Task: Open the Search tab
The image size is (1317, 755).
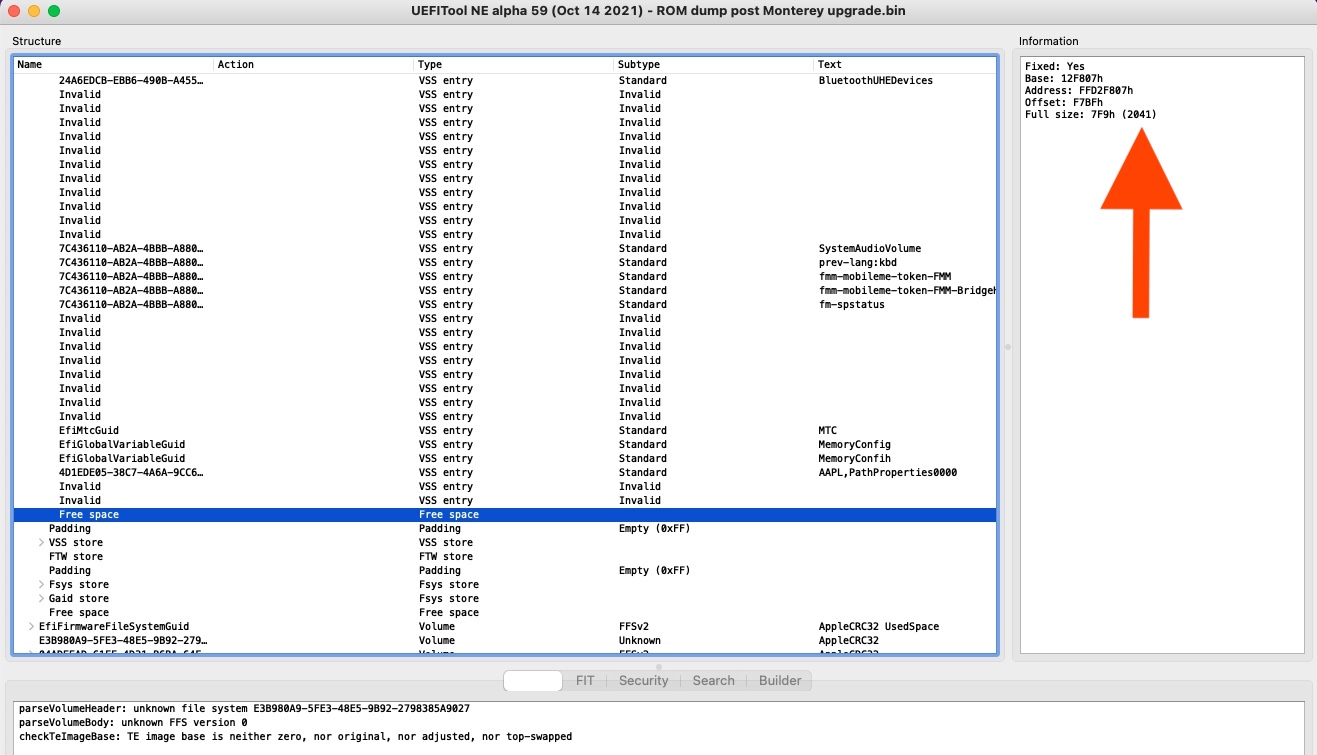Action: pos(713,680)
